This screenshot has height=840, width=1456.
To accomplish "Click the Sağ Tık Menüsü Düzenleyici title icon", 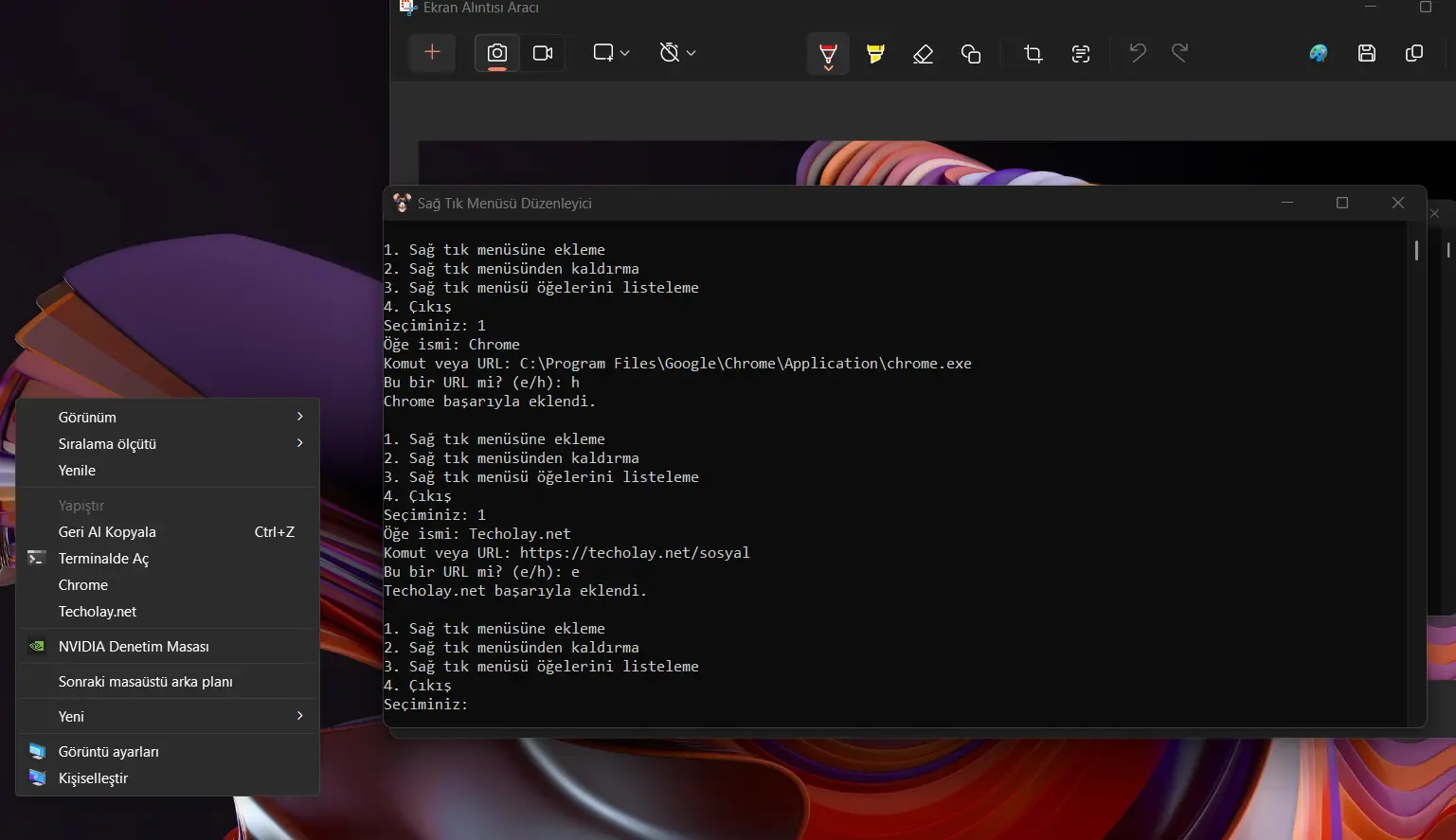I will 402,203.
